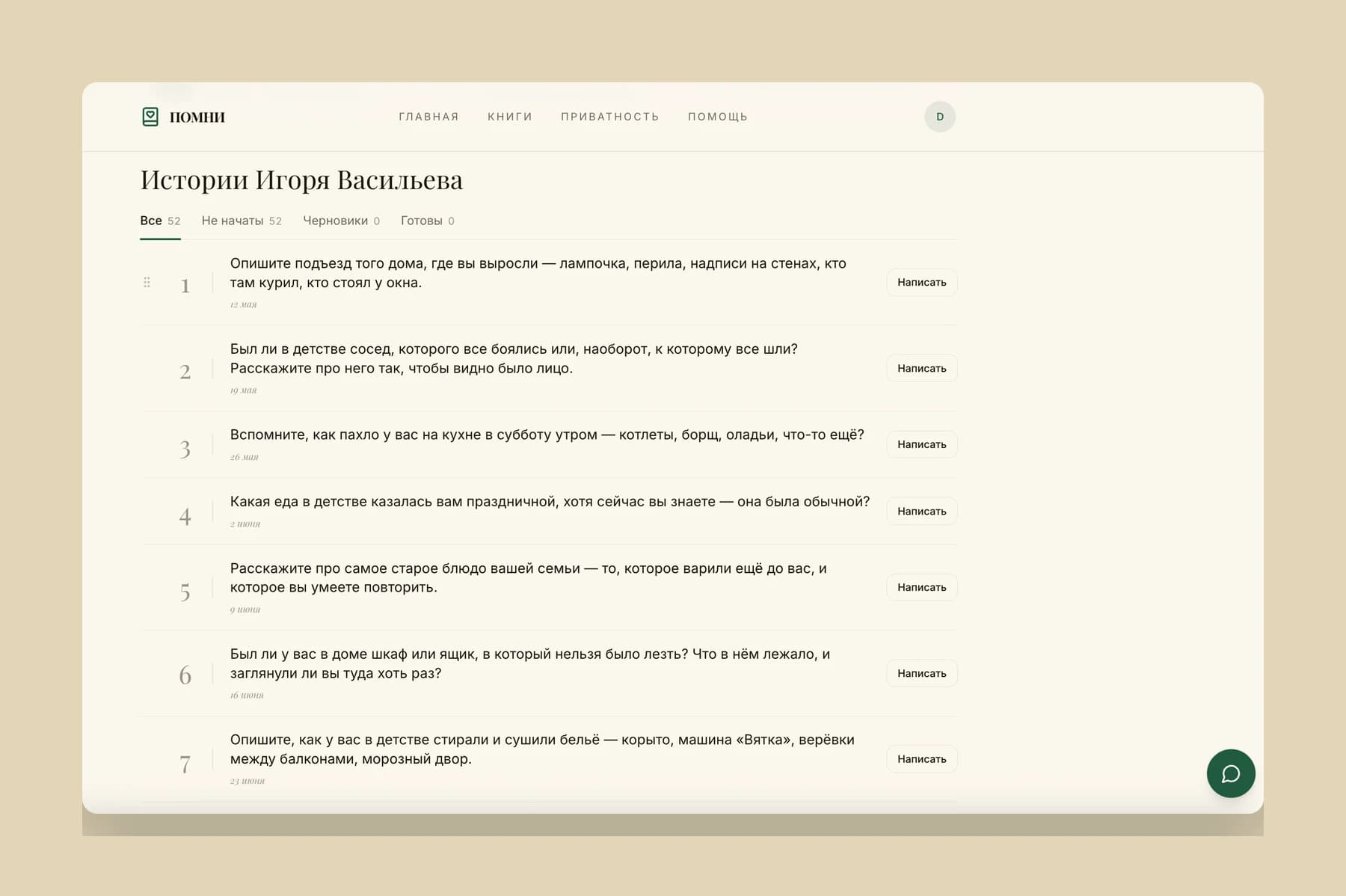Click Написать for the праздничная еда question
The width and height of the screenshot is (1346, 896).
(921, 511)
